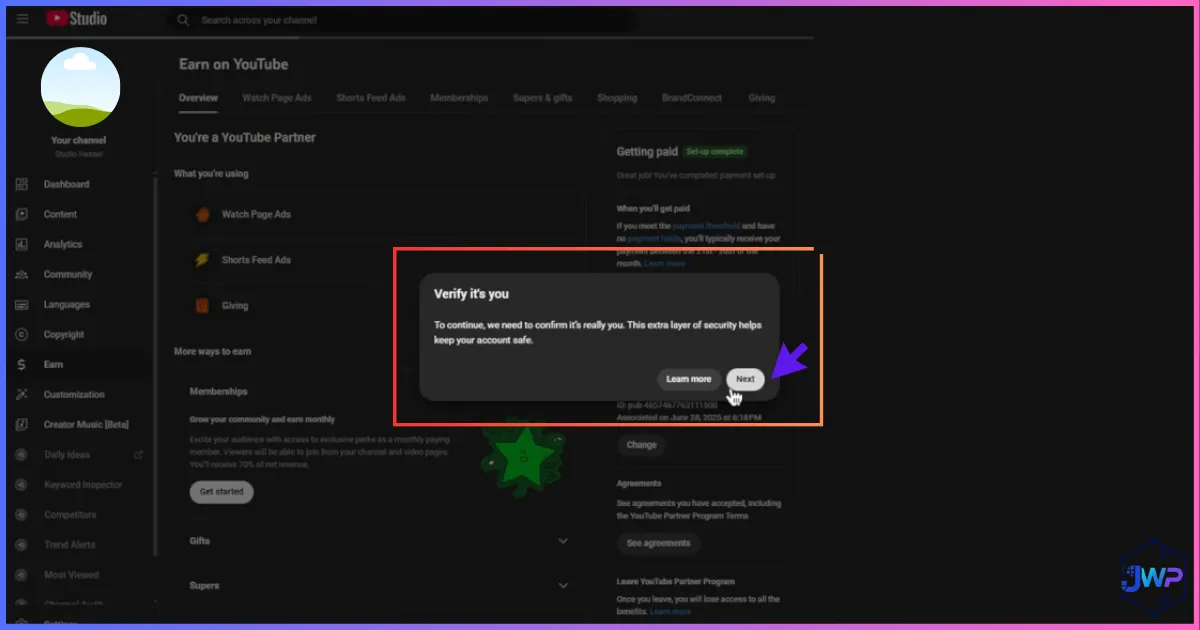This screenshot has height=630, width=1200.
Task: Click the Watch Page Ads icon
Action: click(203, 214)
